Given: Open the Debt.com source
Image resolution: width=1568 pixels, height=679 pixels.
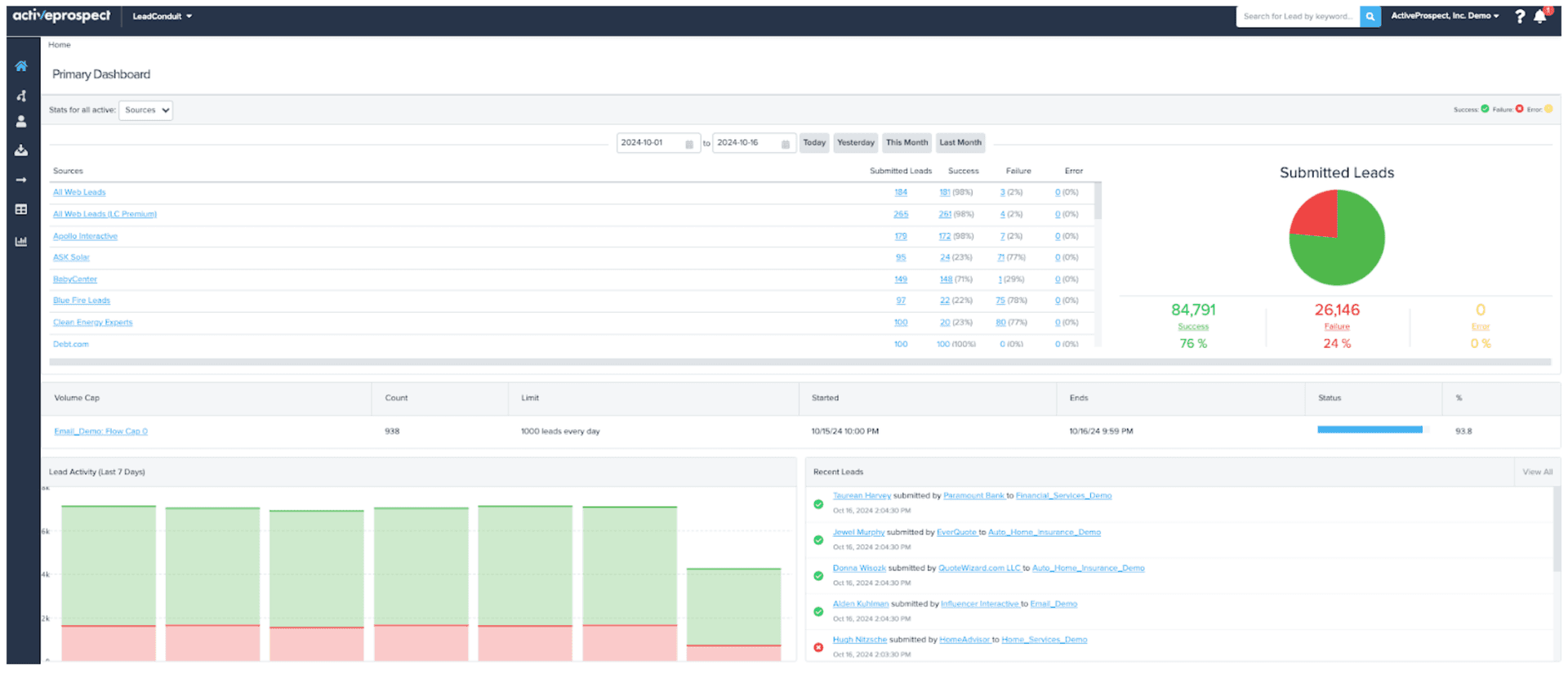Looking at the screenshot, I should pos(71,345).
